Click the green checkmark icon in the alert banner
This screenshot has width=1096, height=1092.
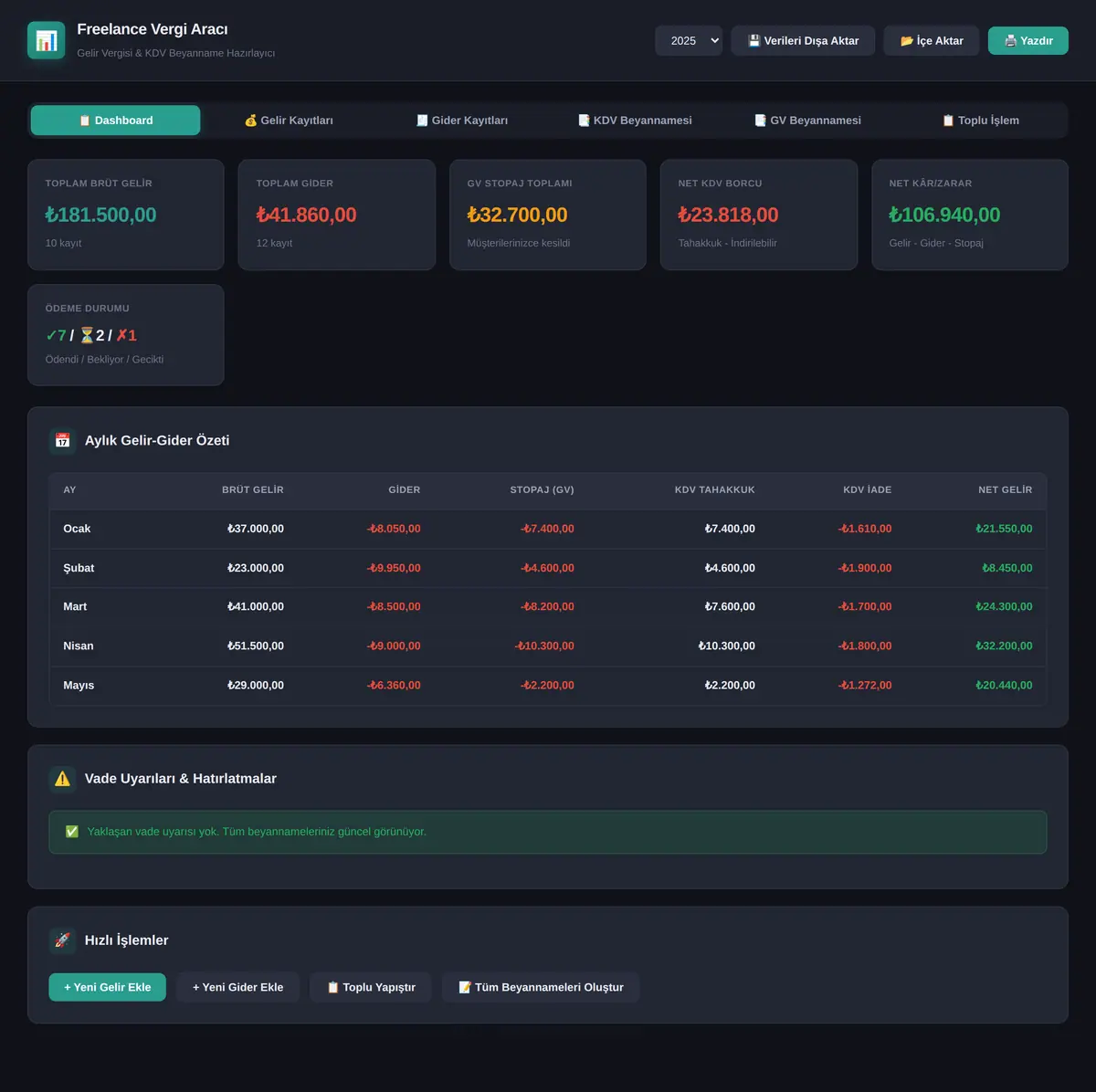click(x=72, y=832)
